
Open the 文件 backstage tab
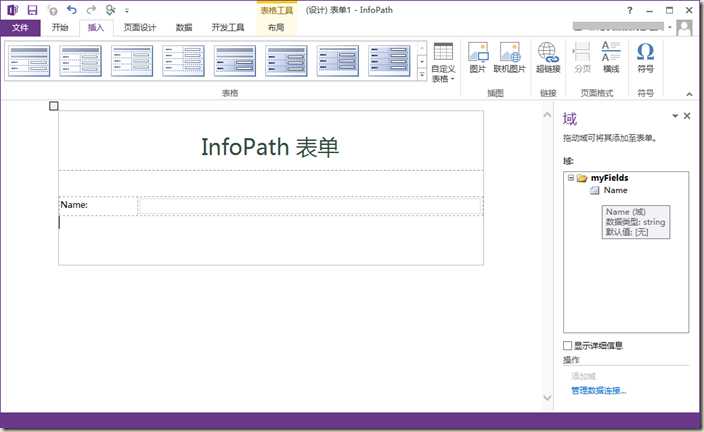pyautogui.click(x=20, y=28)
